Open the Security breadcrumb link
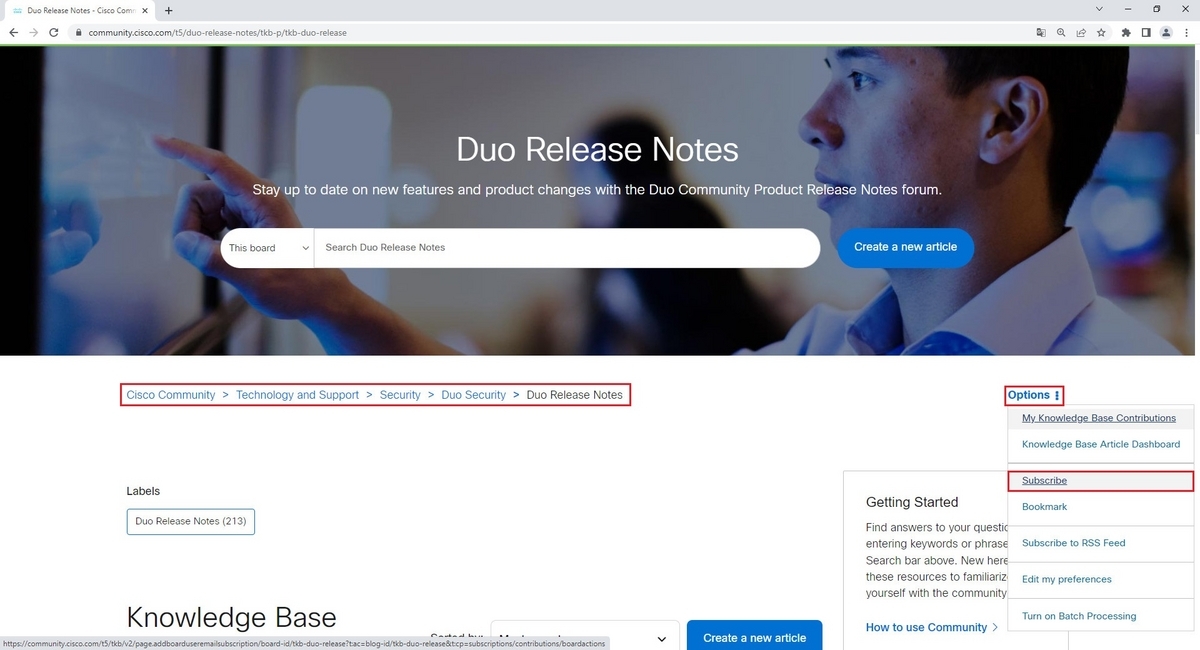Viewport: 1200px width, 650px height. click(400, 395)
